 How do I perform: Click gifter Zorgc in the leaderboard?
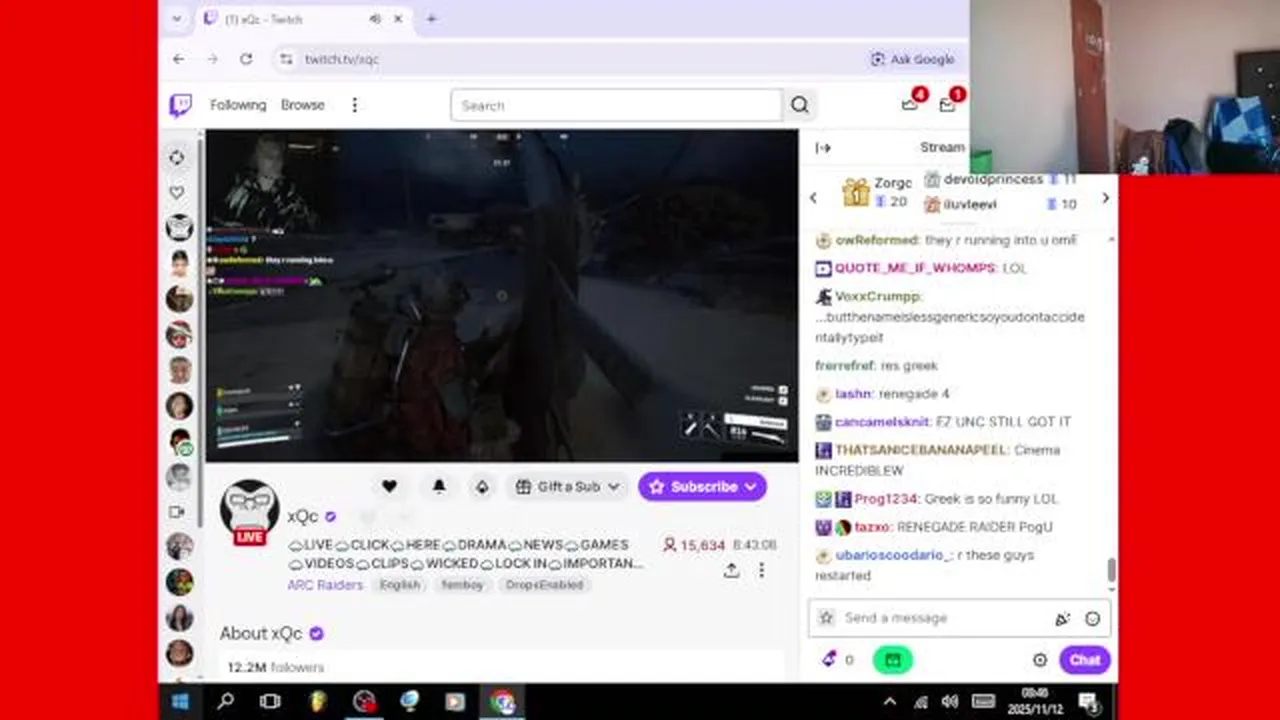893,183
